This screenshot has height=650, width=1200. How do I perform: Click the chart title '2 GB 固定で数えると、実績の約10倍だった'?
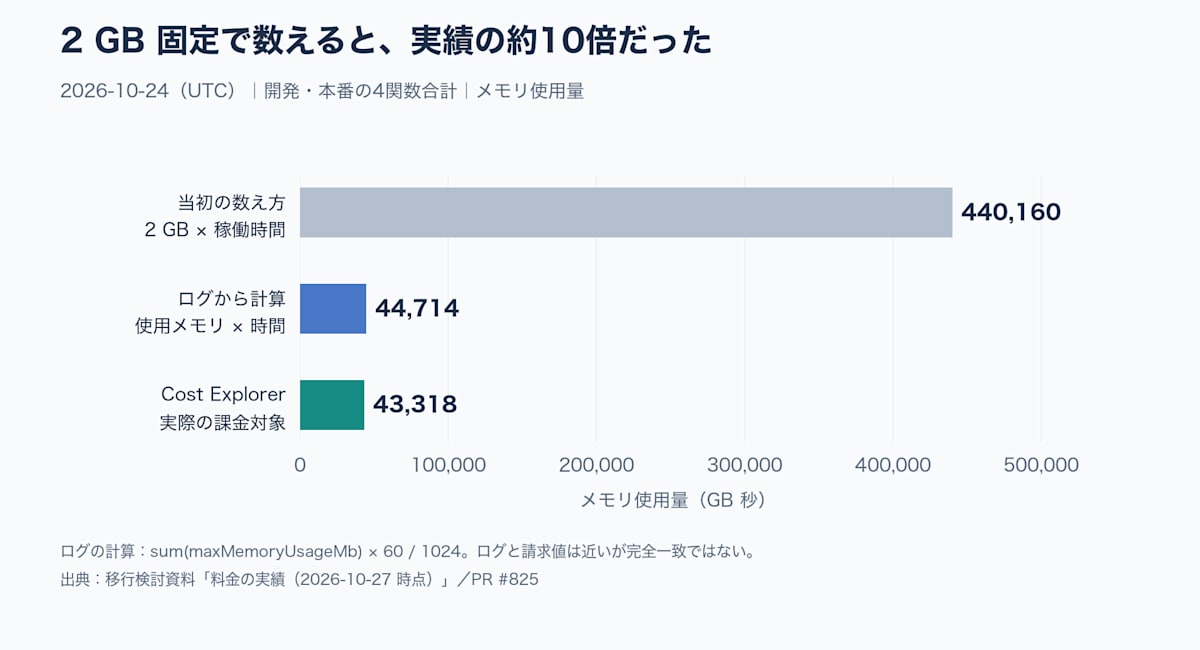pos(387,41)
